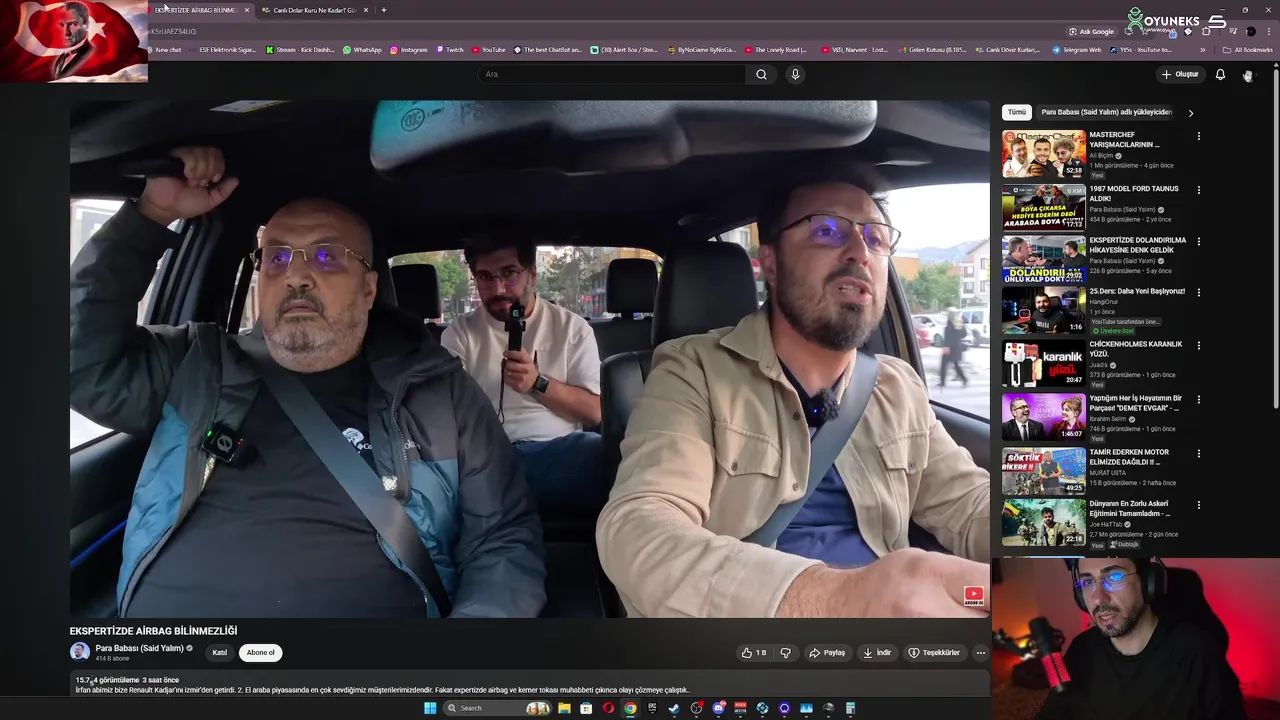Viewport: 1280px width, 720px height.
Task: Open the WhatsApp bookmark
Action: [x=362, y=50]
